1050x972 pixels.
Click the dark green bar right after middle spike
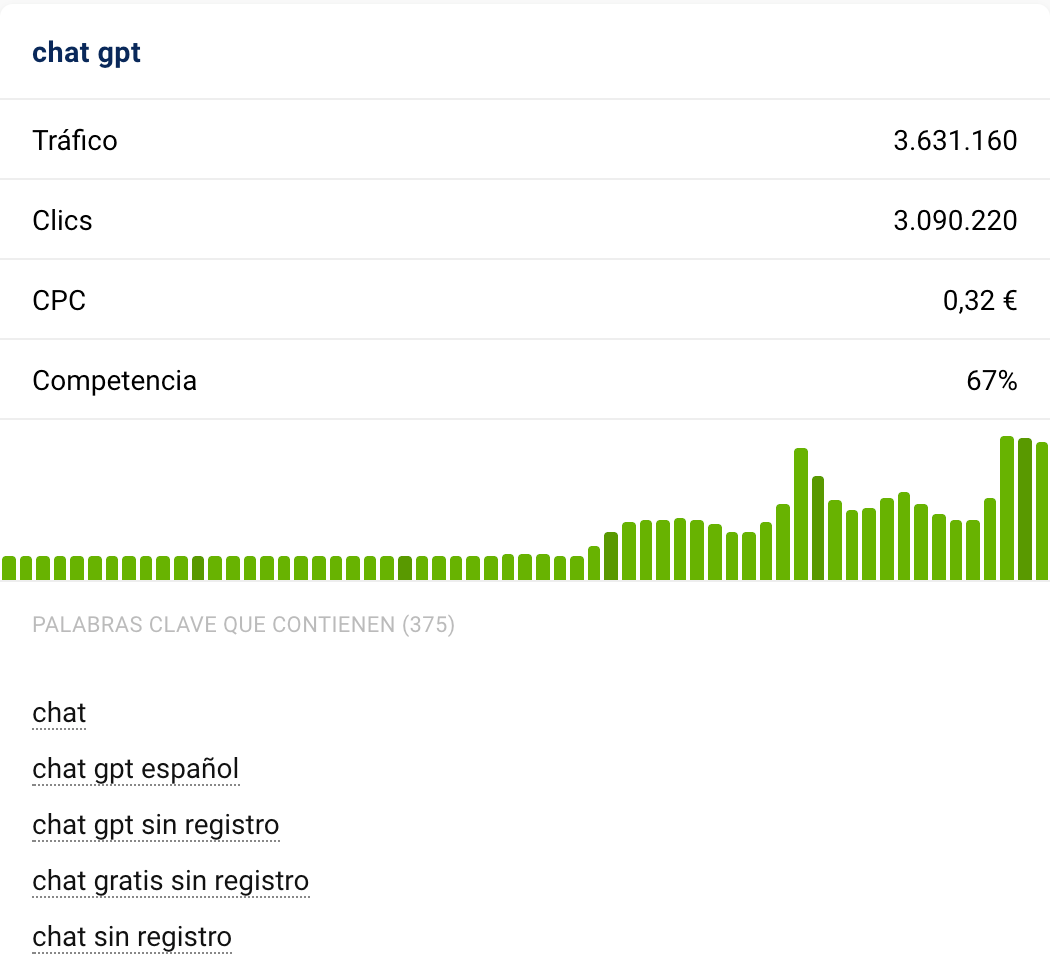(818, 528)
